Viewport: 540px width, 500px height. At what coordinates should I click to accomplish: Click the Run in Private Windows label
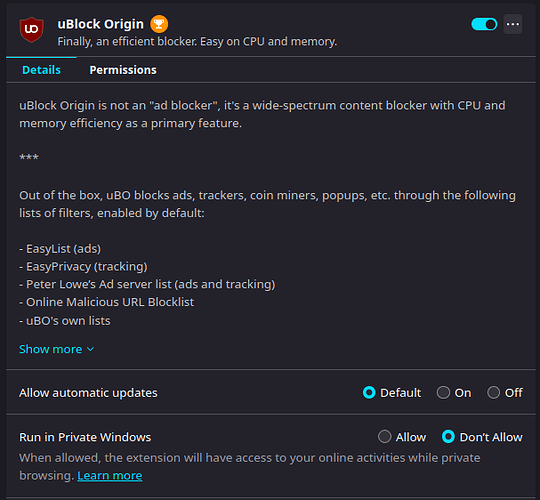[85, 437]
